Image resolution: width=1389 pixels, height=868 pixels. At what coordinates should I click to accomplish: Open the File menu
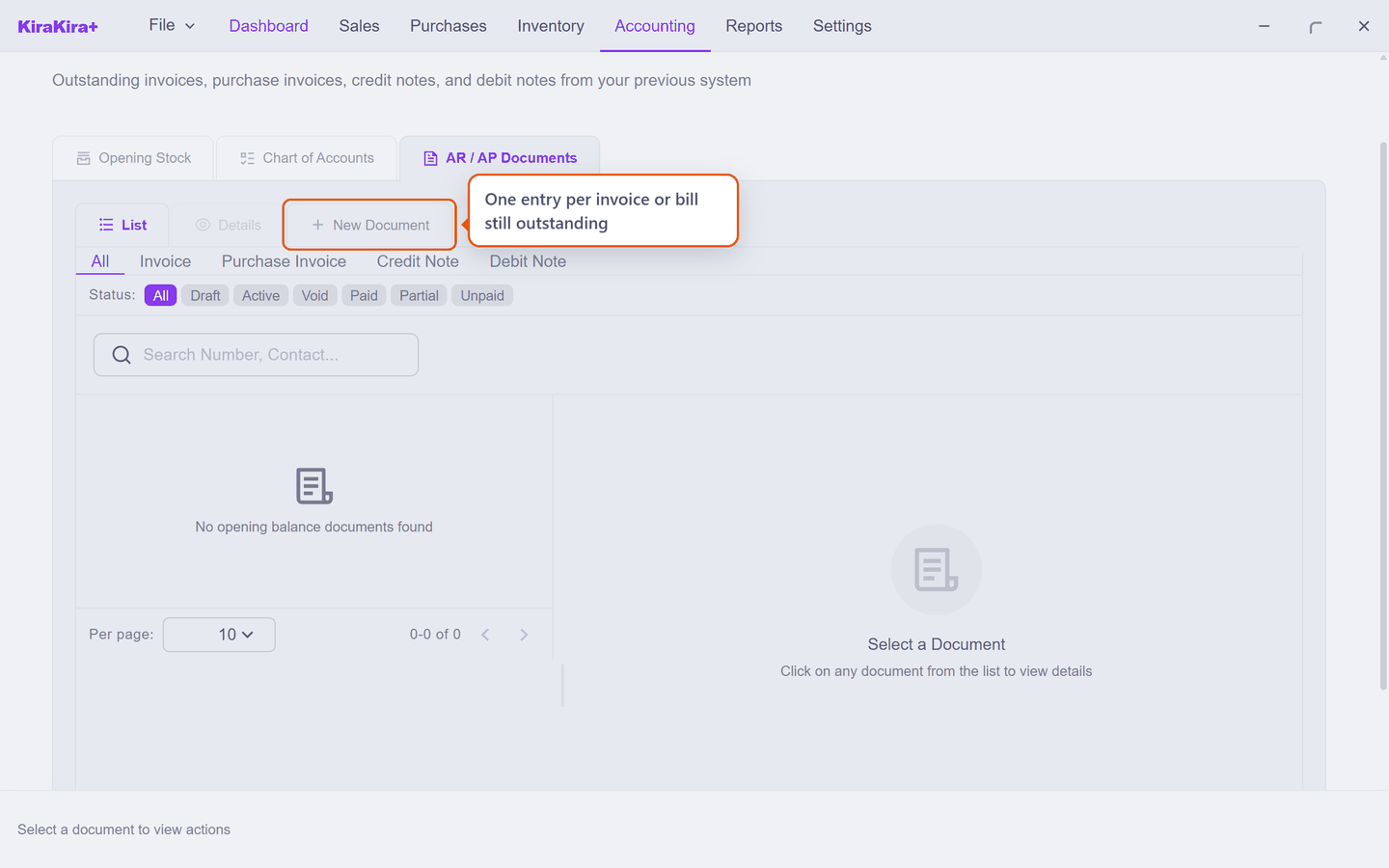point(172,25)
